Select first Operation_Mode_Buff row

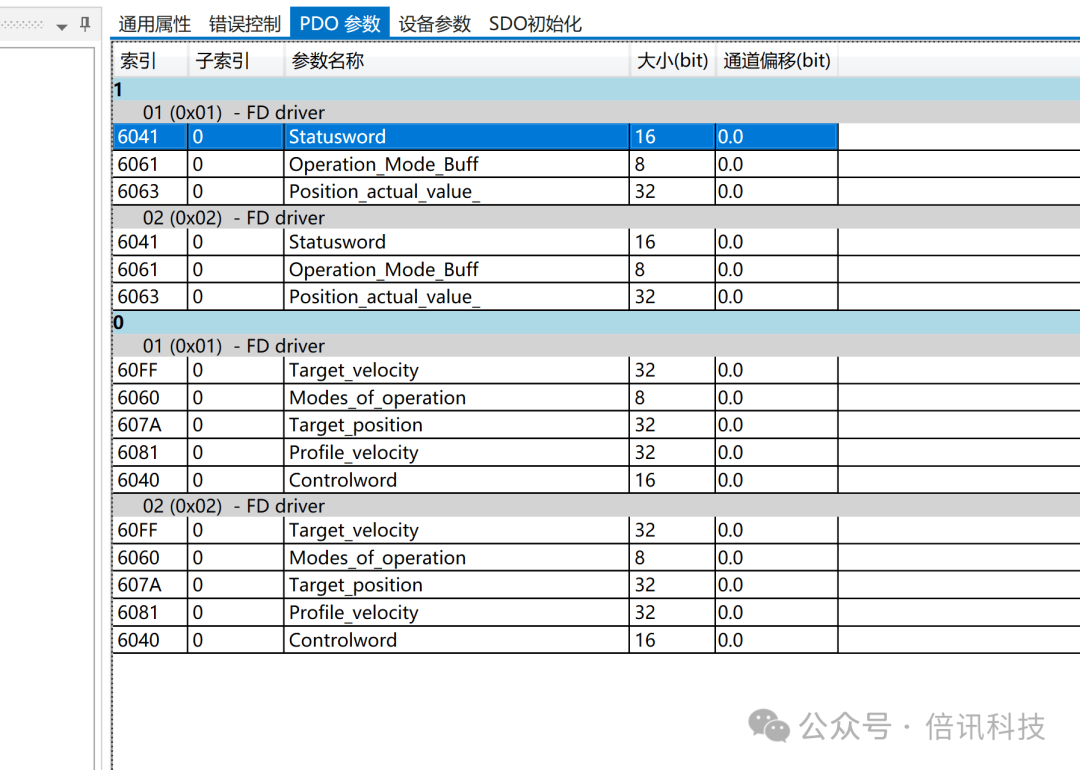point(475,164)
